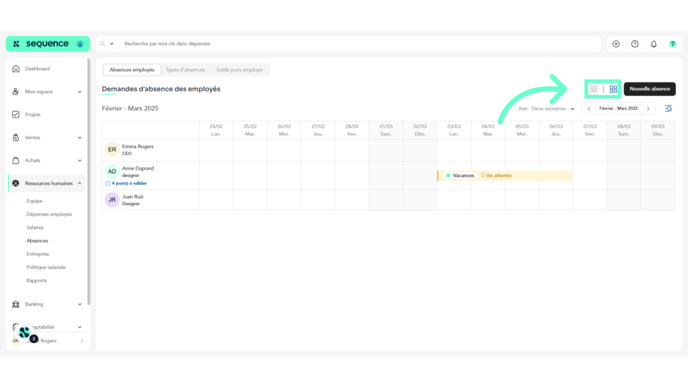Screen dimensions: 688x387
Task: Expand the Mon espace menu chevron
Action: point(79,92)
